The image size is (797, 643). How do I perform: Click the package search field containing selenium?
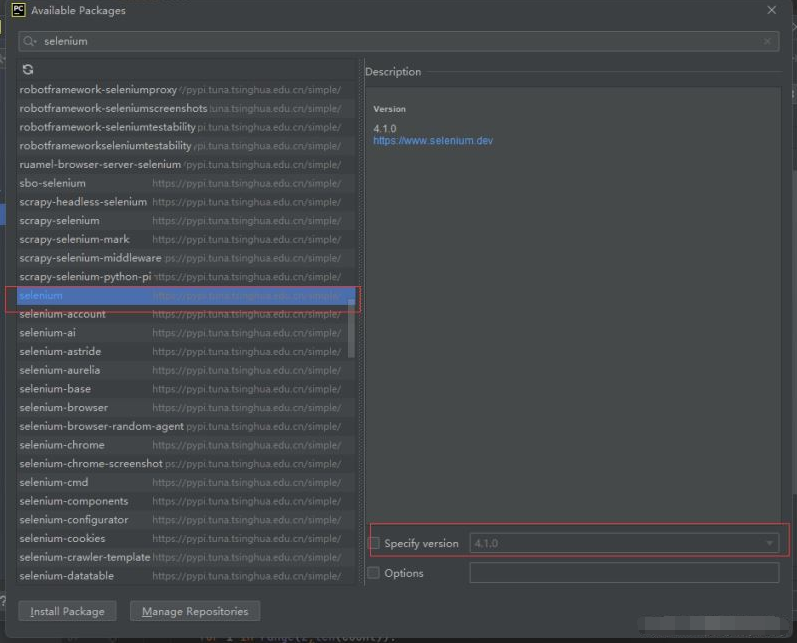pos(399,41)
